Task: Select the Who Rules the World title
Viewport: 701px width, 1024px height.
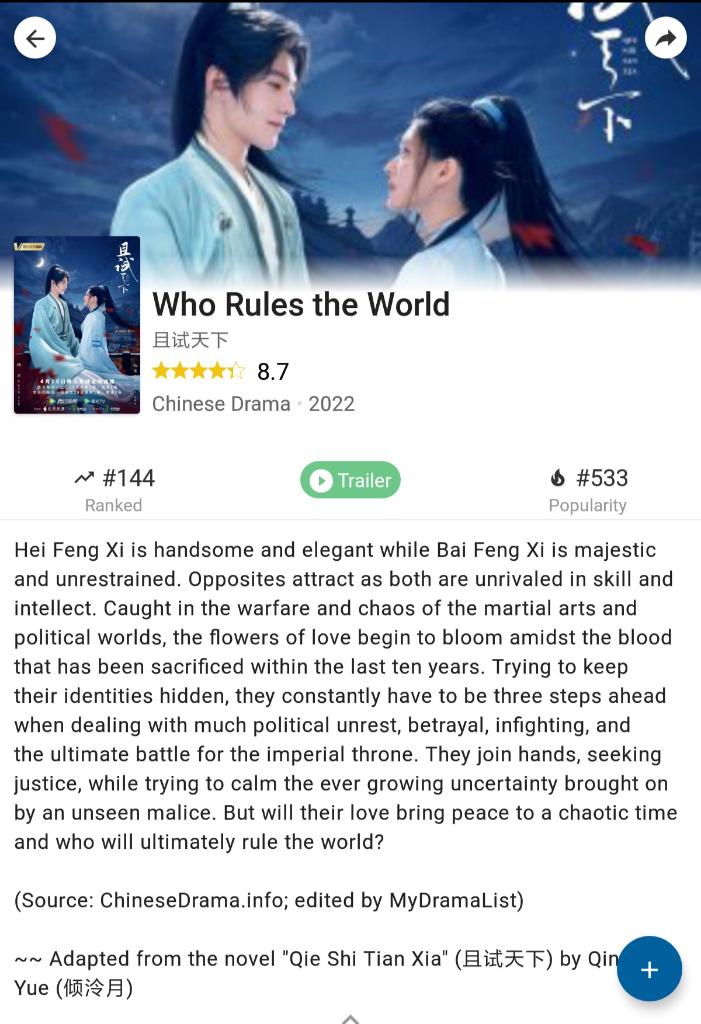Action: tap(301, 304)
